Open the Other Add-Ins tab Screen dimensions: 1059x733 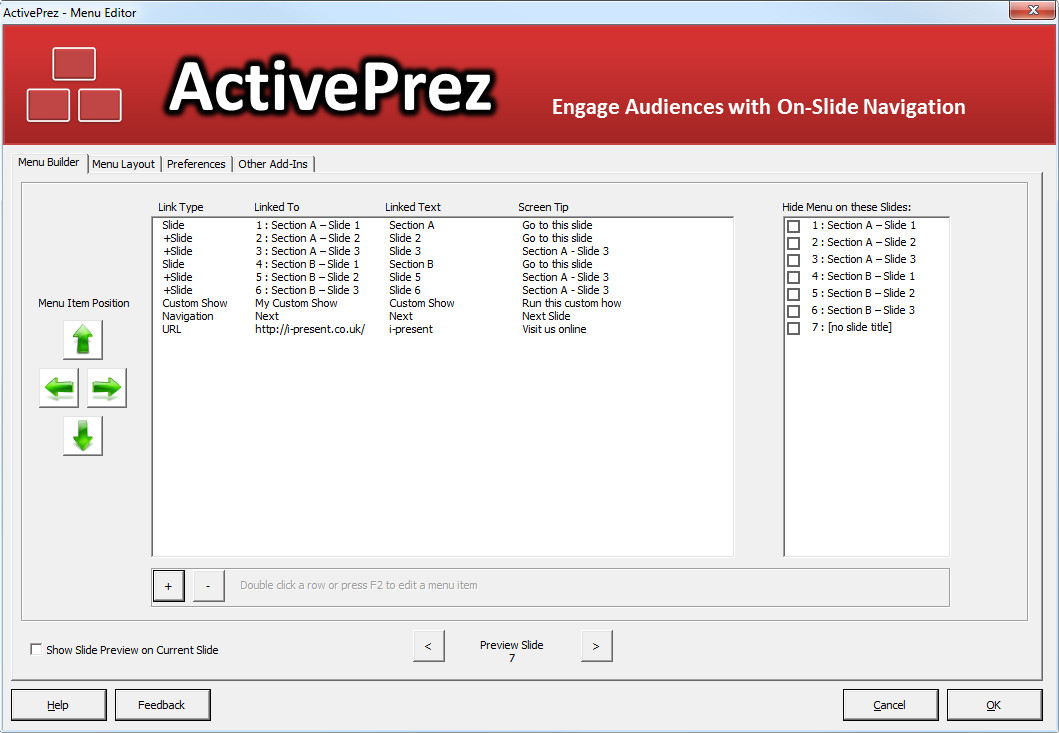click(x=274, y=164)
